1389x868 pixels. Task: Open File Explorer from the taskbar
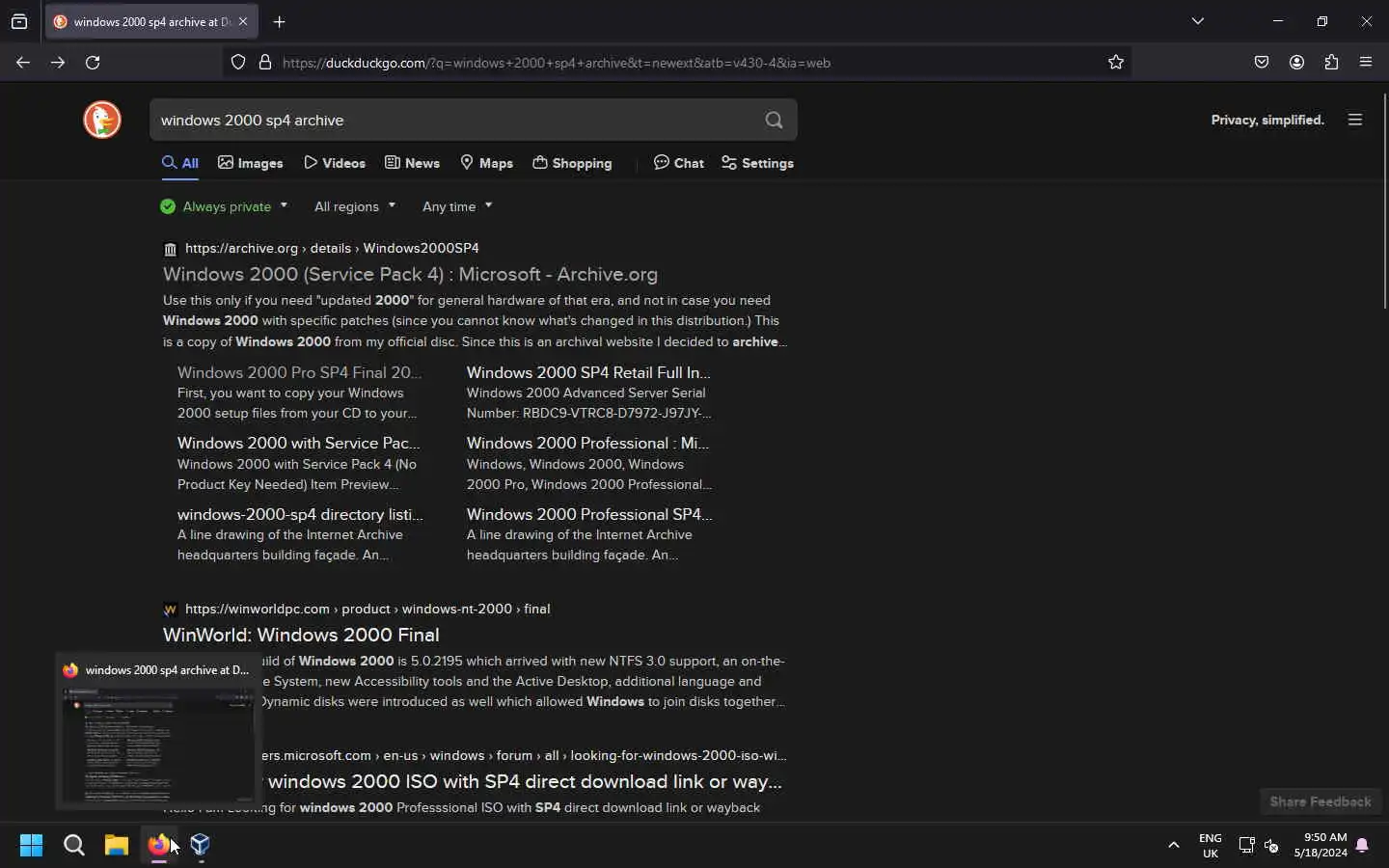tap(117, 846)
